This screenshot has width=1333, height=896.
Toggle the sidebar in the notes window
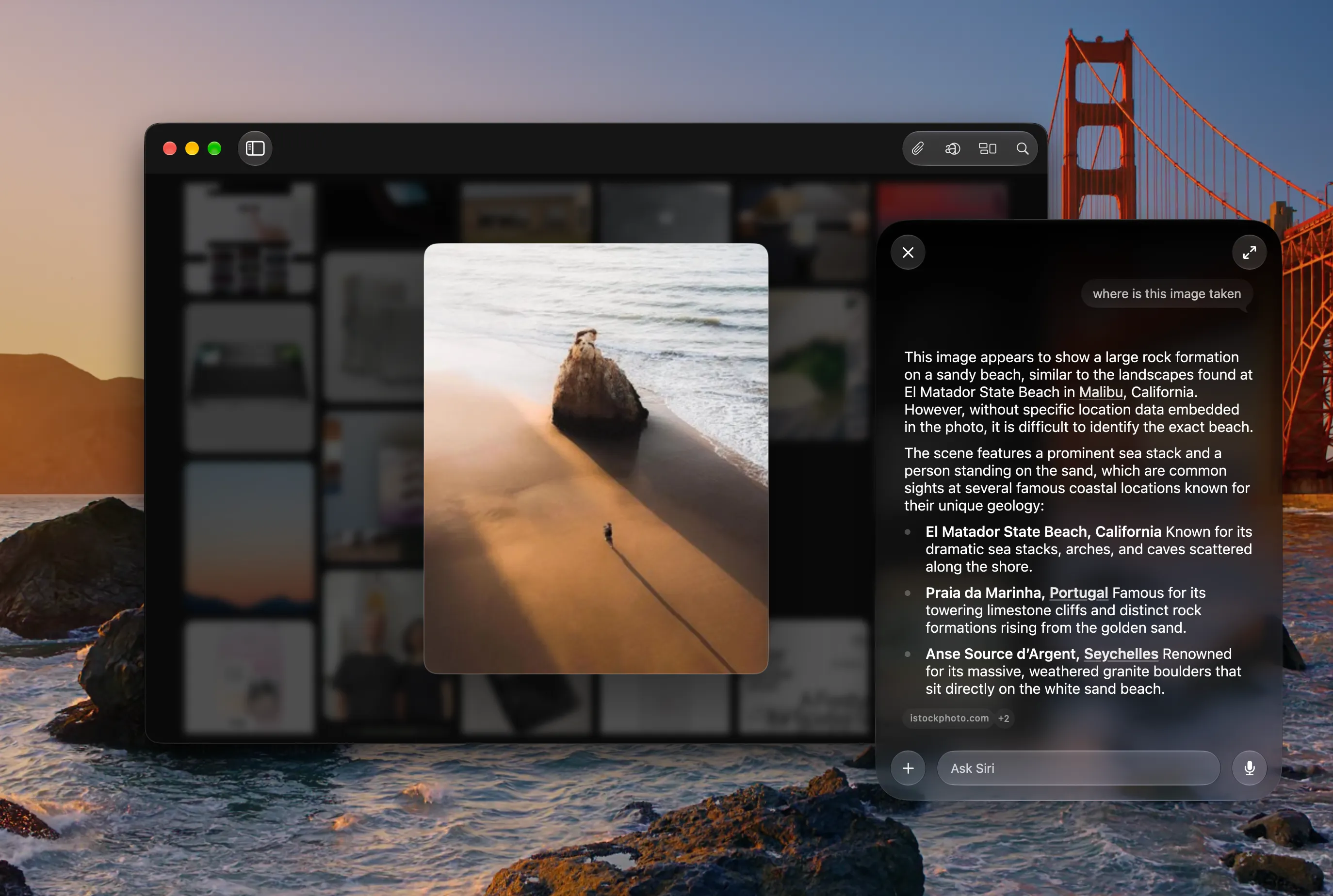pyautogui.click(x=255, y=148)
